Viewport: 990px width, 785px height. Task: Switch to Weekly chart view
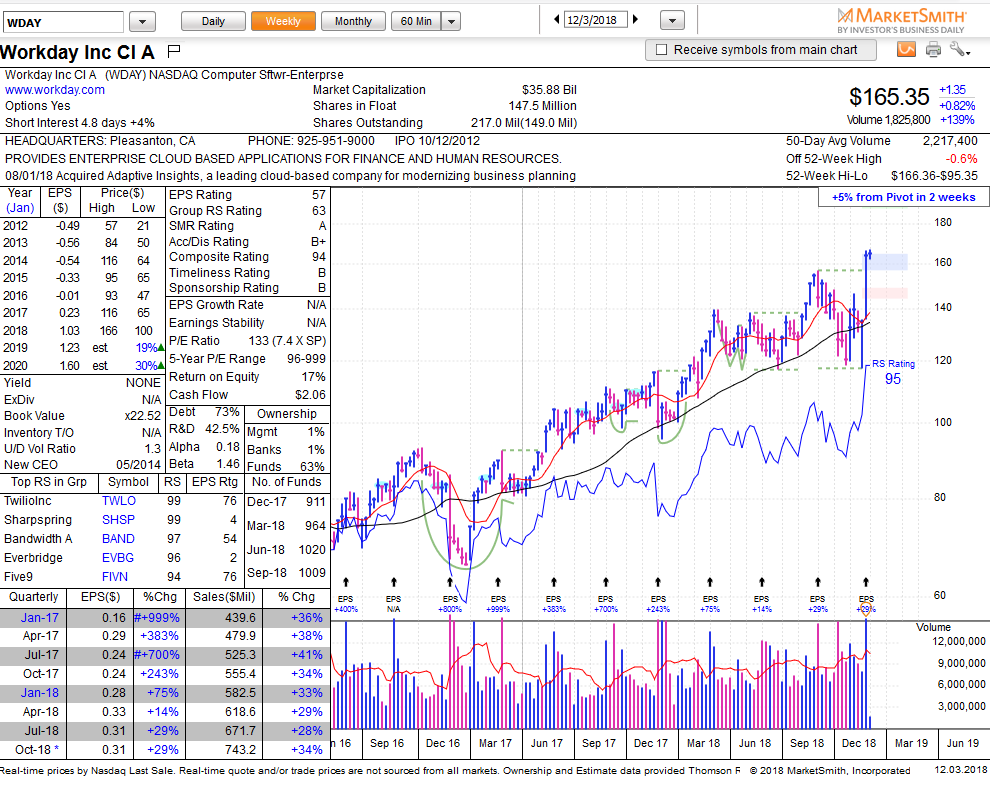pos(283,21)
